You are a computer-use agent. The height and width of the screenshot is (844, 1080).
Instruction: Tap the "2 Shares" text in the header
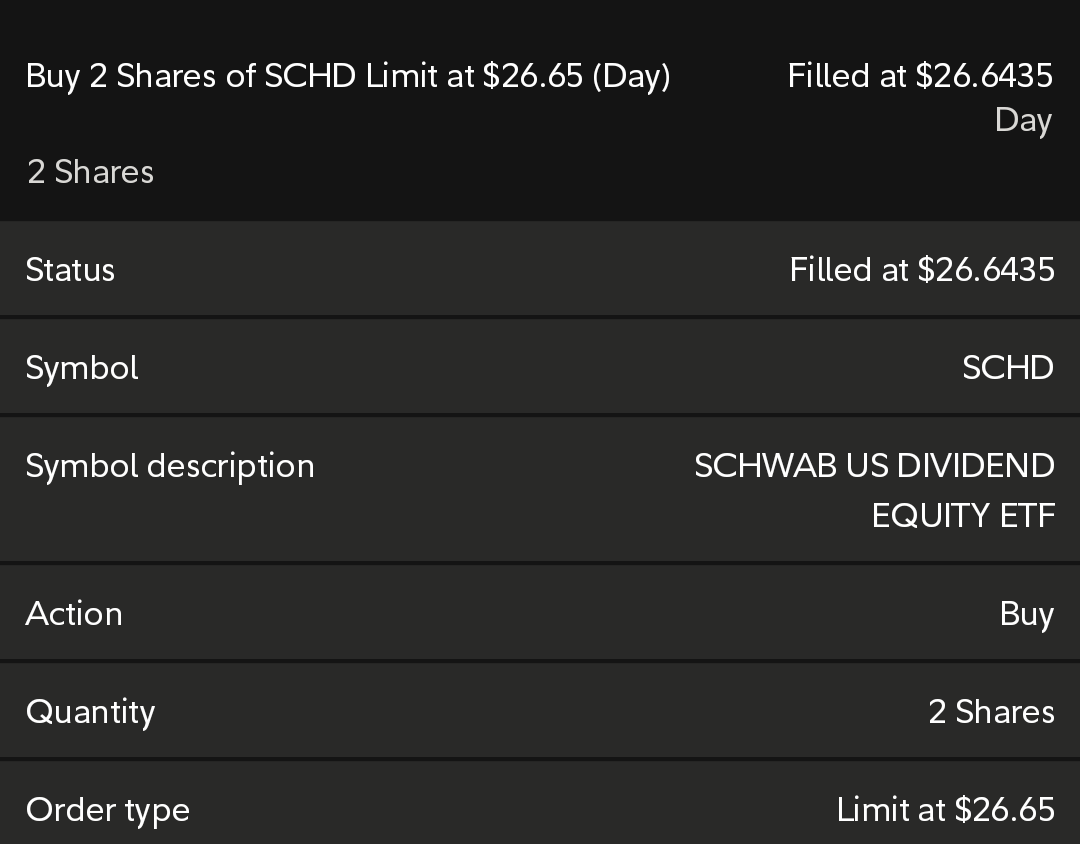pyautogui.click(x=90, y=172)
